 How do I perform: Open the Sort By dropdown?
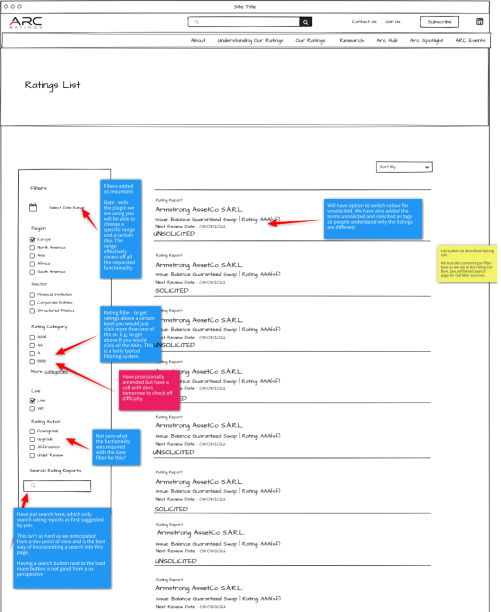click(404, 167)
